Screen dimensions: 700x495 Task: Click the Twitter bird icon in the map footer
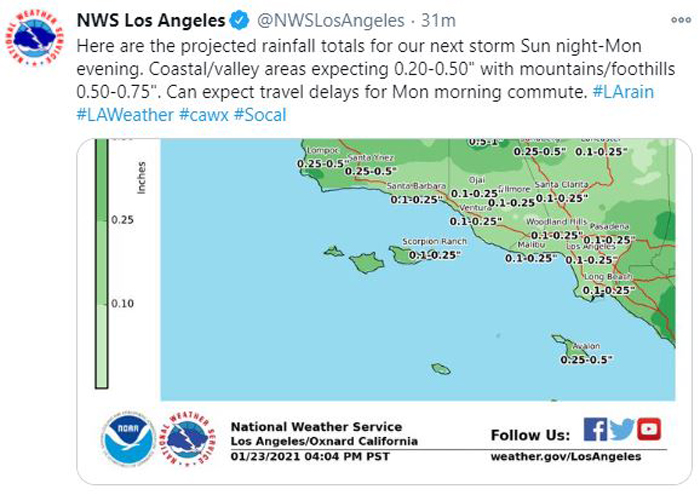[x=622, y=429]
